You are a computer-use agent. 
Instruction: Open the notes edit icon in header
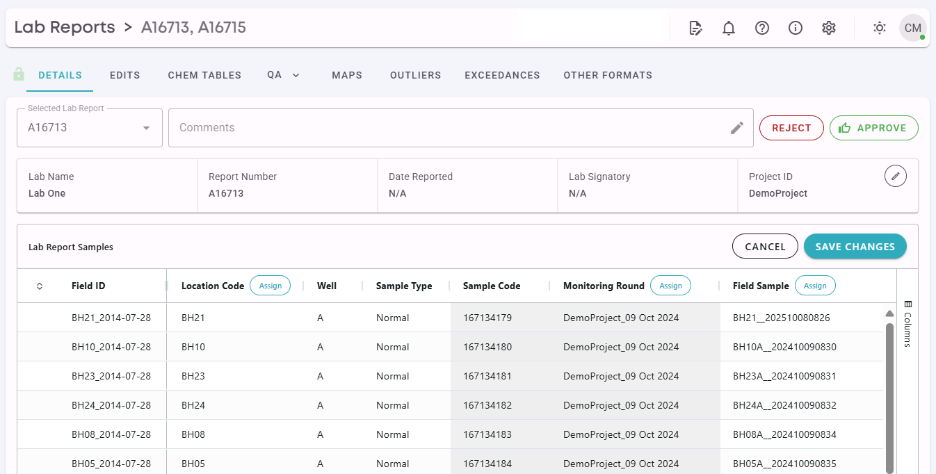pyautogui.click(x=696, y=28)
